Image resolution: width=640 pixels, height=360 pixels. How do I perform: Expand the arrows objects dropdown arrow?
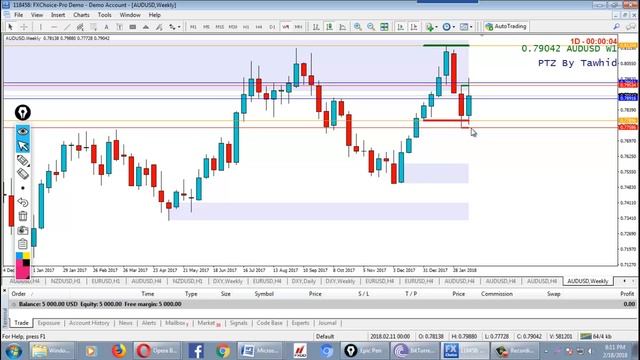pos(179,27)
